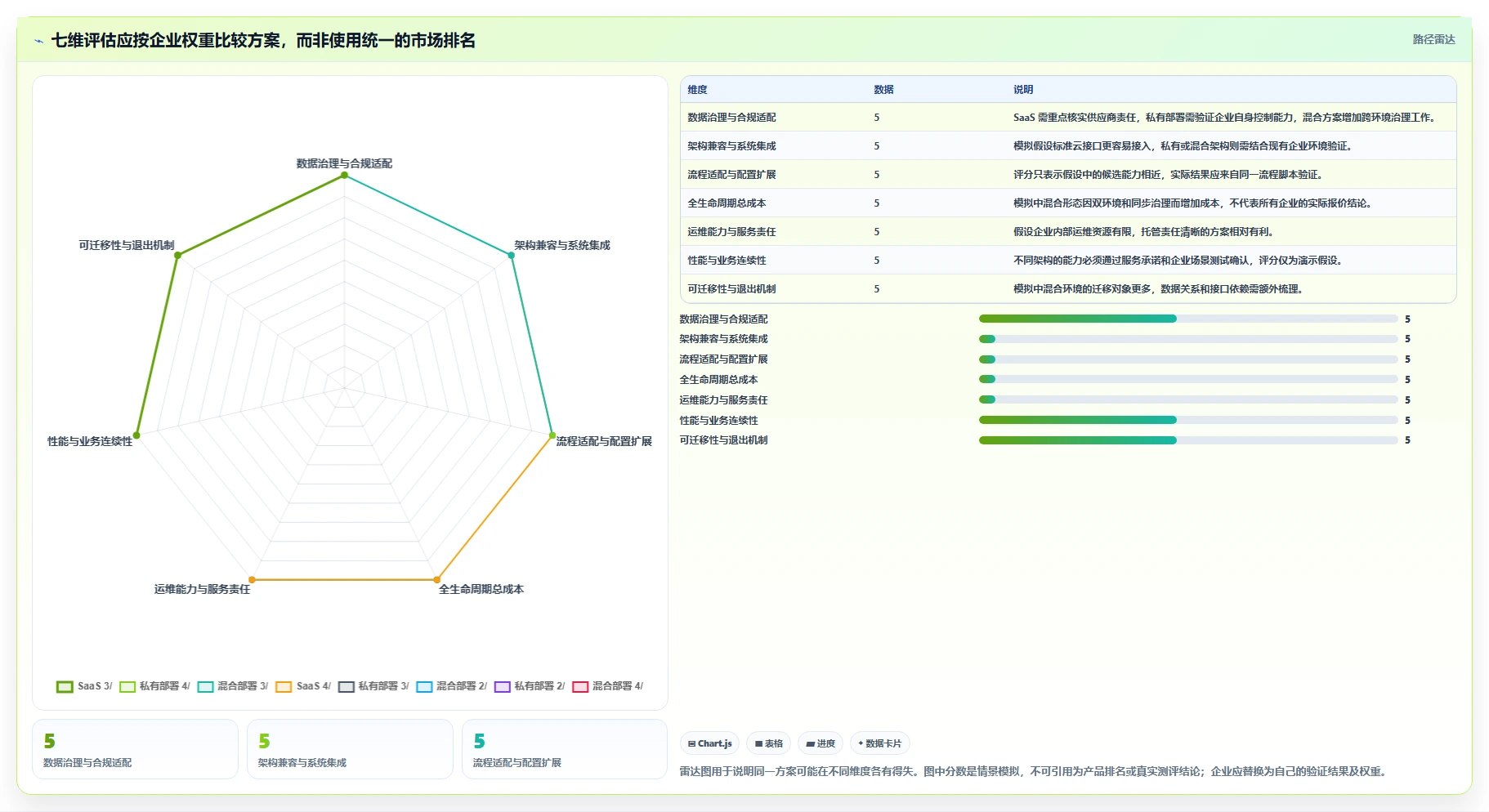Click the radar point at 性能与业务连续性
Screen dimensions: 1489x812
tap(136, 435)
